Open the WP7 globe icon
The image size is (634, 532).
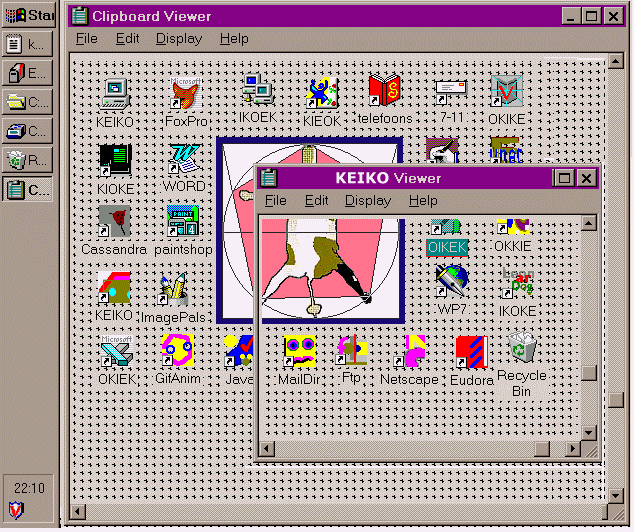pyautogui.click(x=451, y=281)
